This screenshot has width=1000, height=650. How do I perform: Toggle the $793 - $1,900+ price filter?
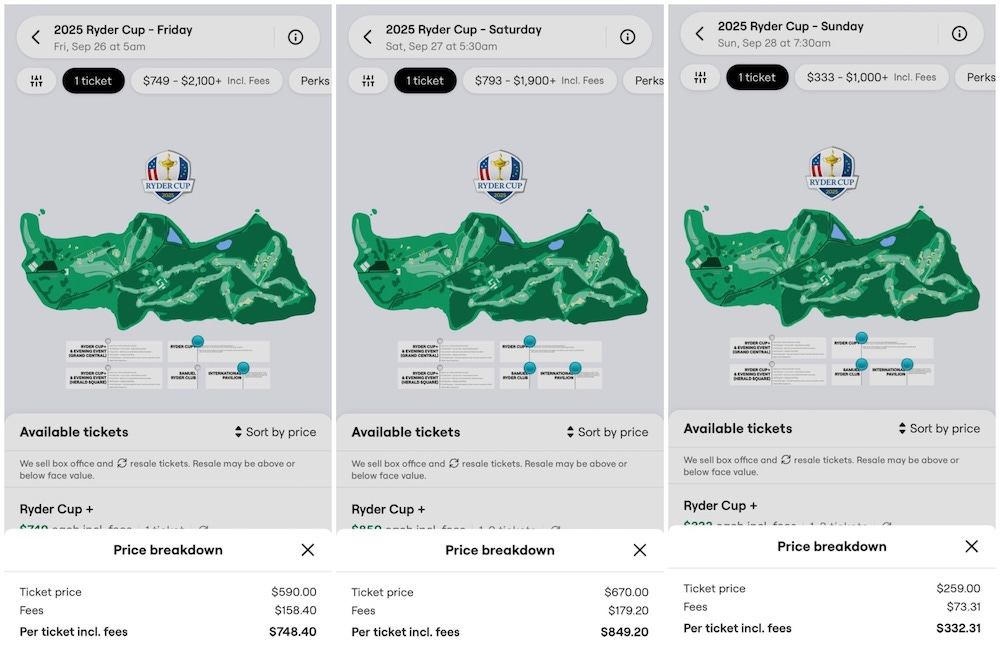[539, 81]
